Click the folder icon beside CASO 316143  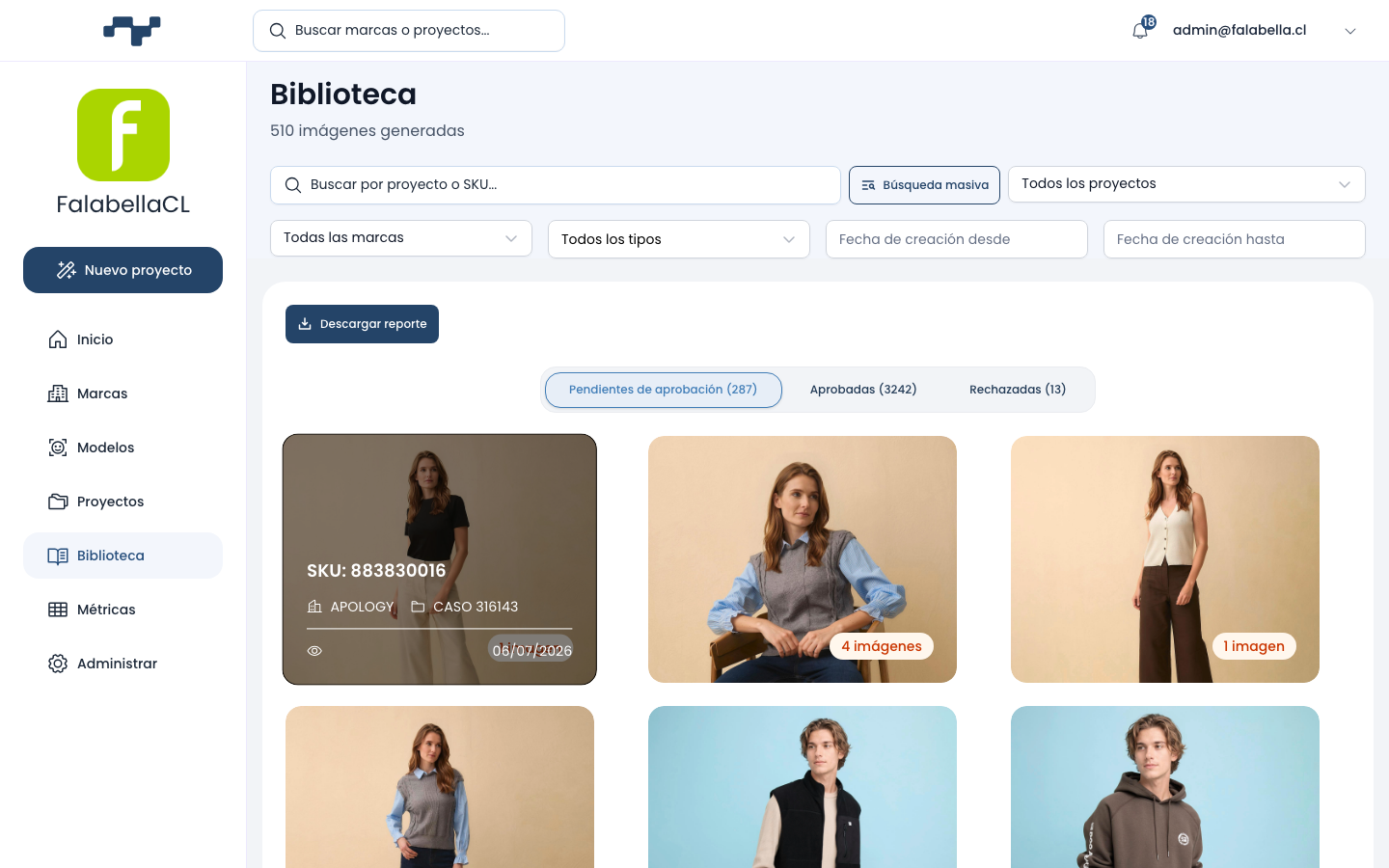pyautogui.click(x=418, y=607)
